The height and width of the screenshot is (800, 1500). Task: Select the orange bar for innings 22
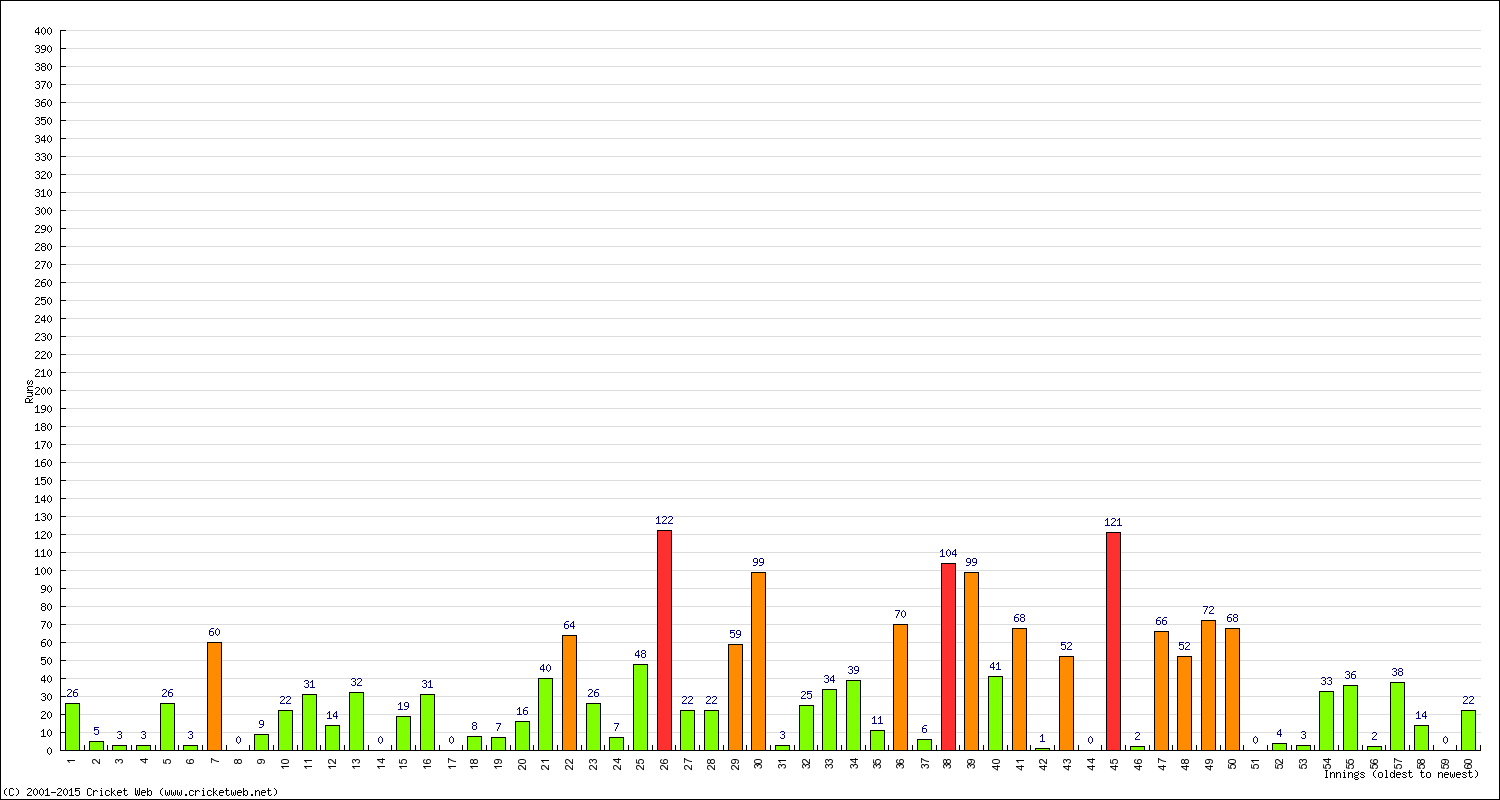tap(569, 692)
